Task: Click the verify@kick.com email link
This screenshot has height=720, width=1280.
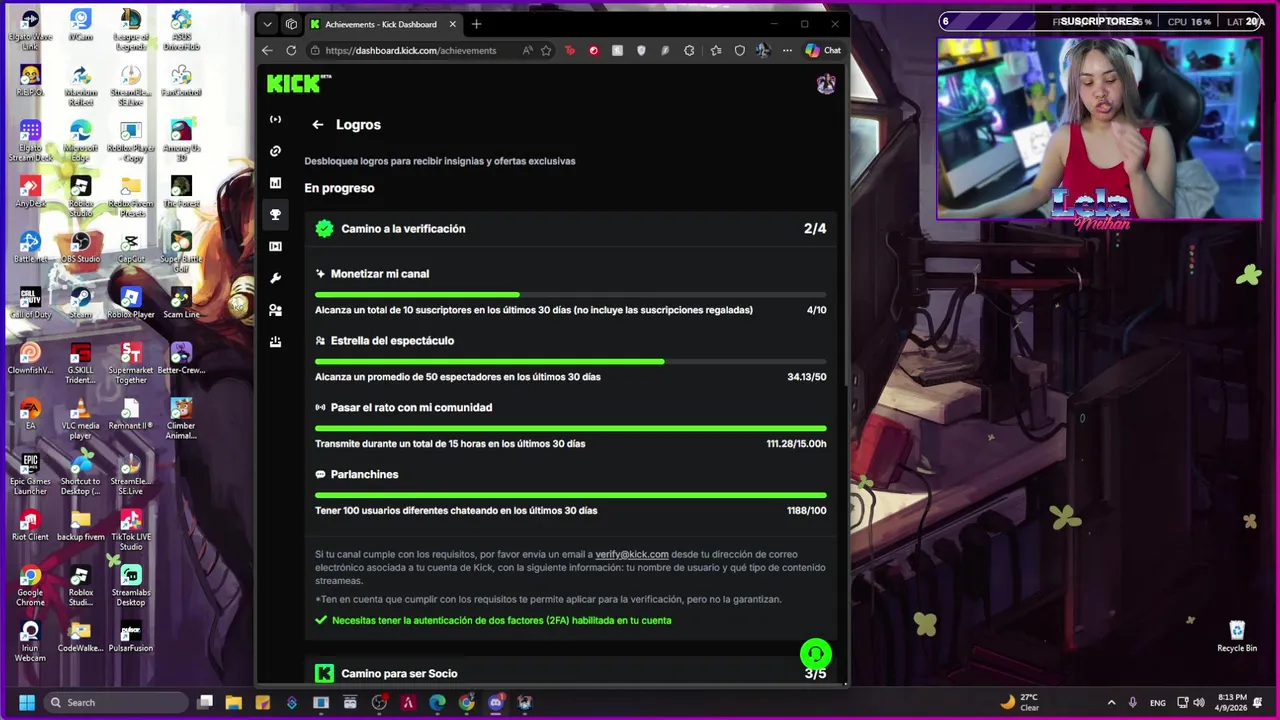Action: (632, 554)
